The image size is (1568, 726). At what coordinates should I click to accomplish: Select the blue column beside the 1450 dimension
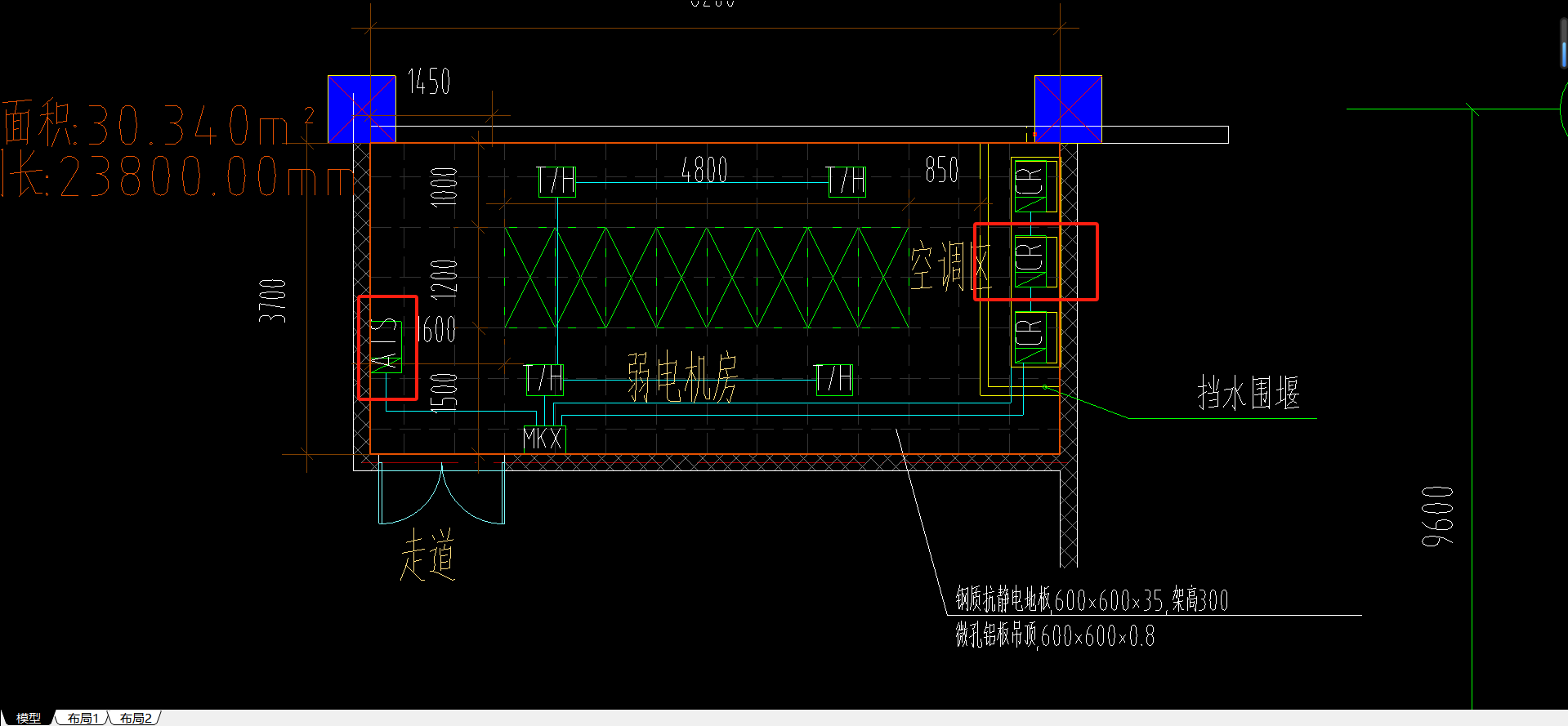tap(361, 109)
